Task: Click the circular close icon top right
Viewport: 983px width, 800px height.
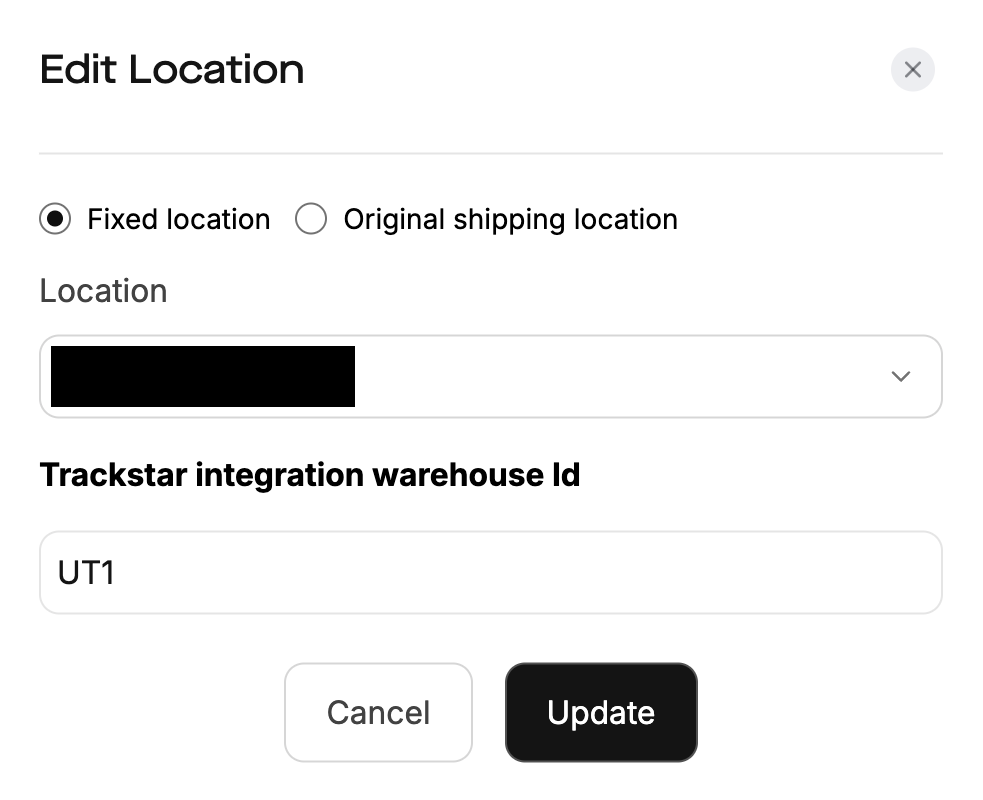Action: point(911,69)
